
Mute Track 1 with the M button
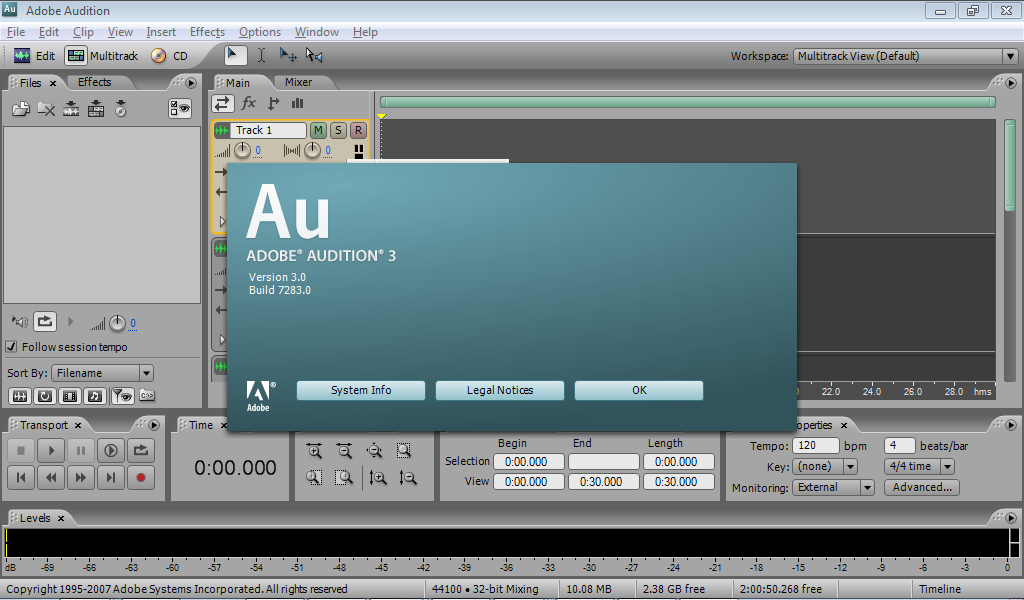click(318, 130)
